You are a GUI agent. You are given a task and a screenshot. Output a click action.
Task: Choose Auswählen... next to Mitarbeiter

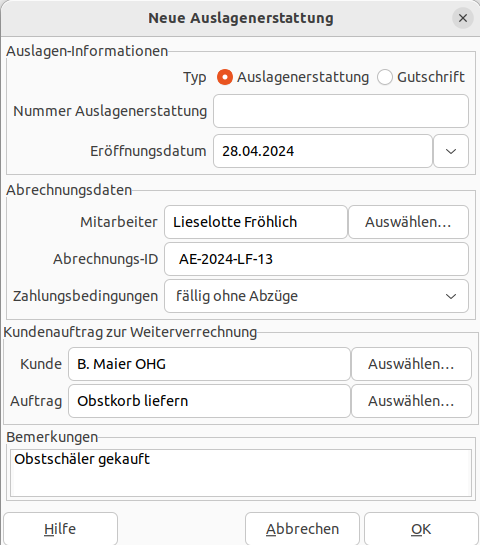tap(408, 222)
